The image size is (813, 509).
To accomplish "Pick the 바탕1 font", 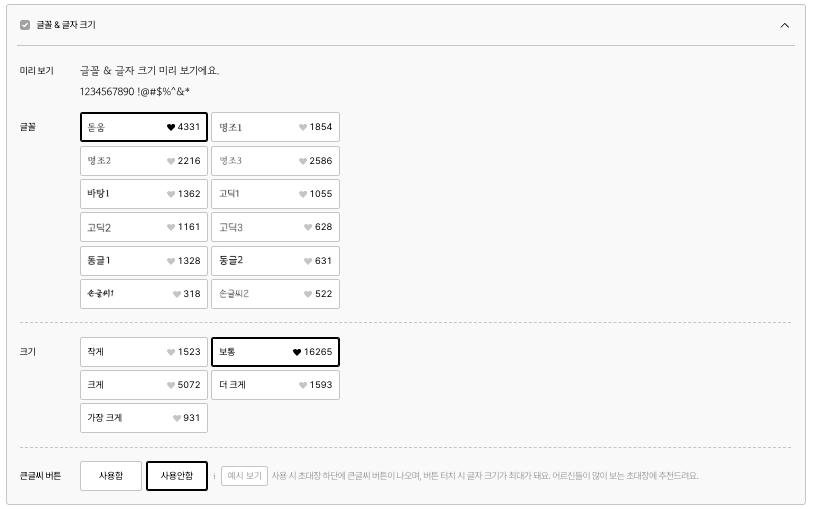I will (x=144, y=194).
